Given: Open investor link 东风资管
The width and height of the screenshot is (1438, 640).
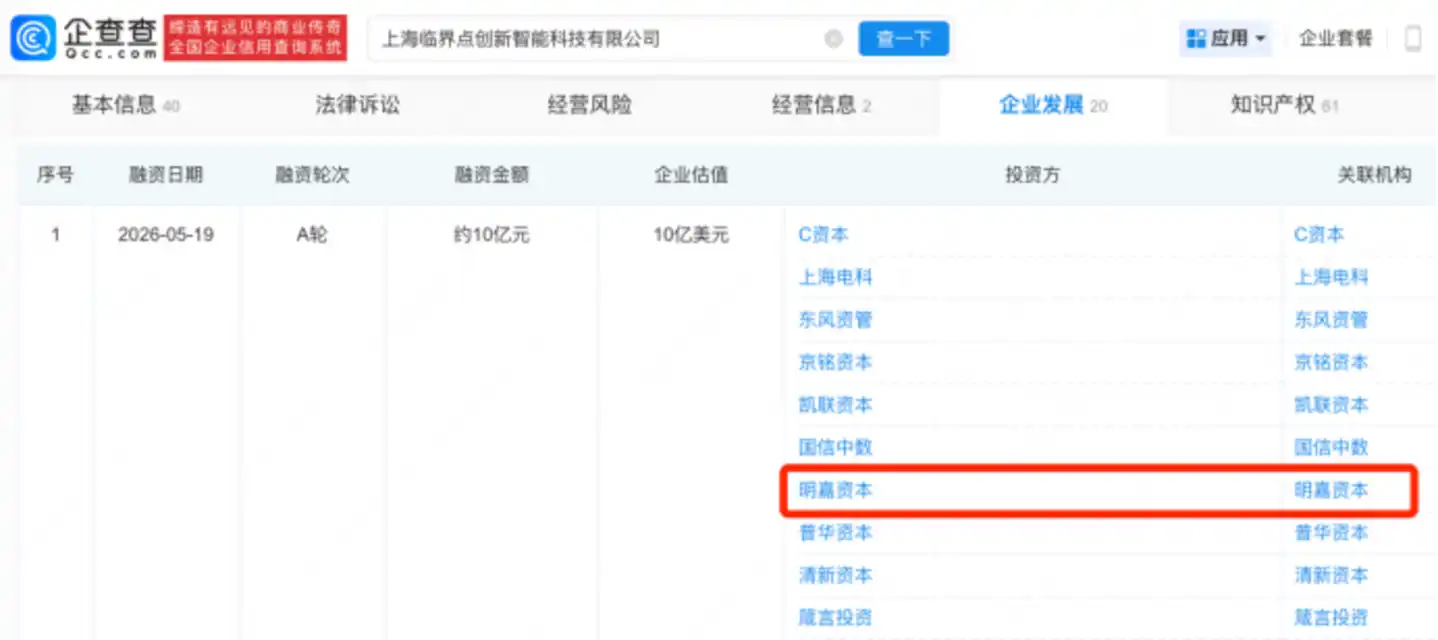Looking at the screenshot, I should tap(835, 320).
